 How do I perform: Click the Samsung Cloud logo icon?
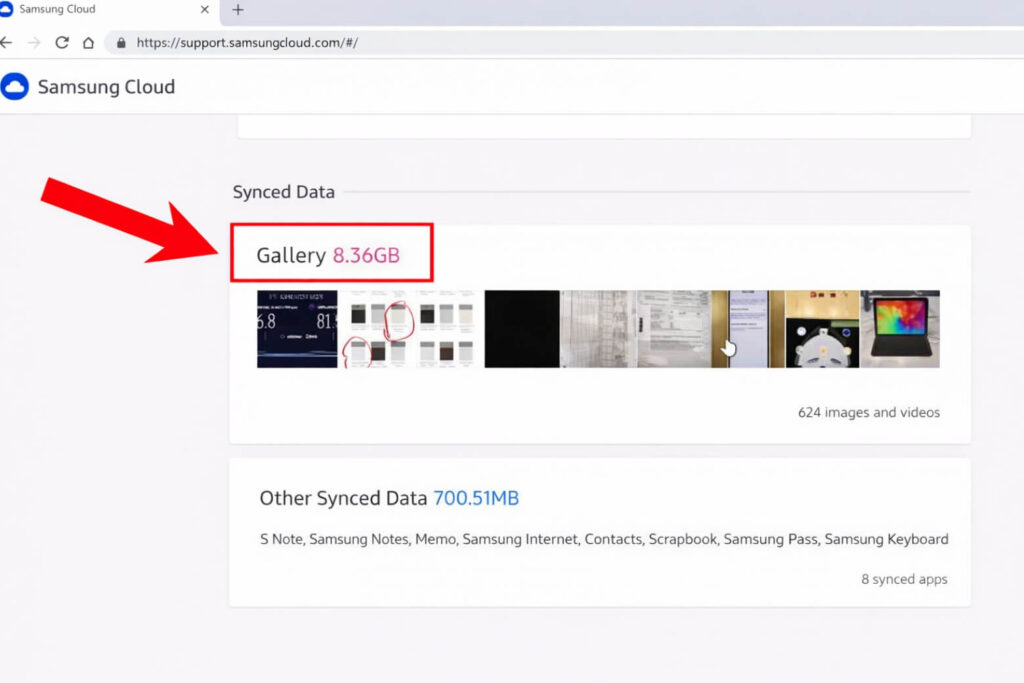point(15,87)
